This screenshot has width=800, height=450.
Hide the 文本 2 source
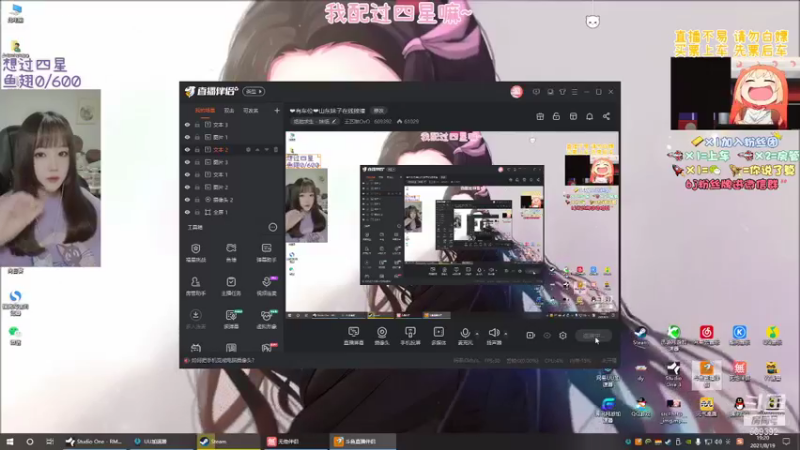[x=187, y=150]
